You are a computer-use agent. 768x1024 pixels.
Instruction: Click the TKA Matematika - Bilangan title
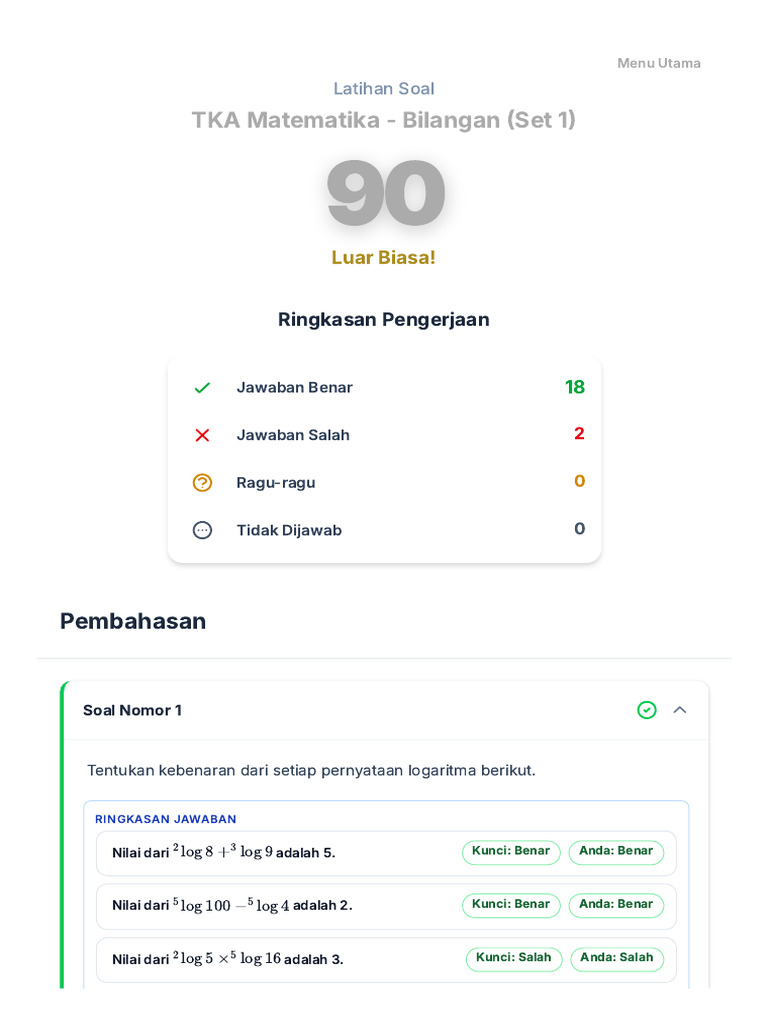coord(384,120)
